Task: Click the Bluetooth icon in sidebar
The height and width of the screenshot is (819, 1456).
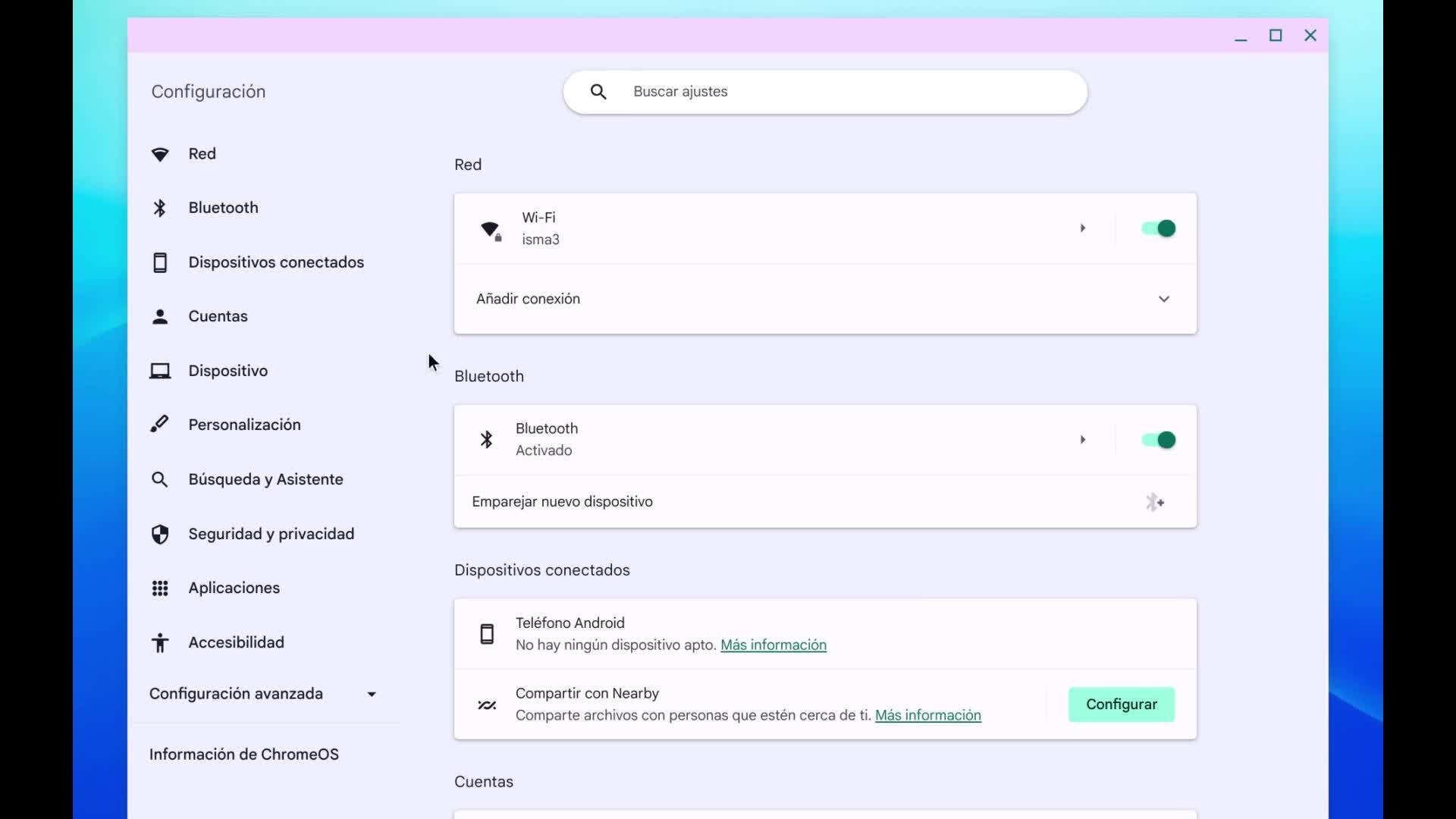Action: tap(160, 208)
